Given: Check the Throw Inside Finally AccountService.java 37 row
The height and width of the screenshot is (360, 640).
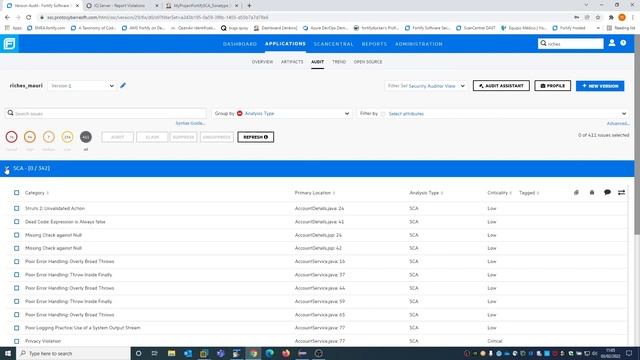Looking at the screenshot, I should pos(16,275).
